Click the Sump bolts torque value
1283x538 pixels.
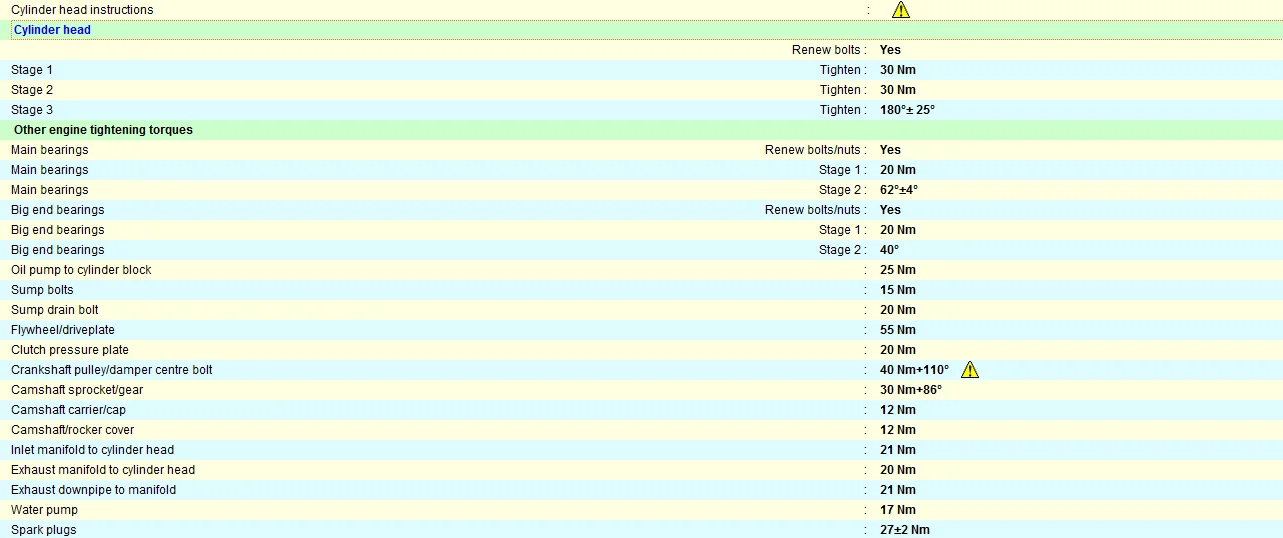tap(897, 290)
